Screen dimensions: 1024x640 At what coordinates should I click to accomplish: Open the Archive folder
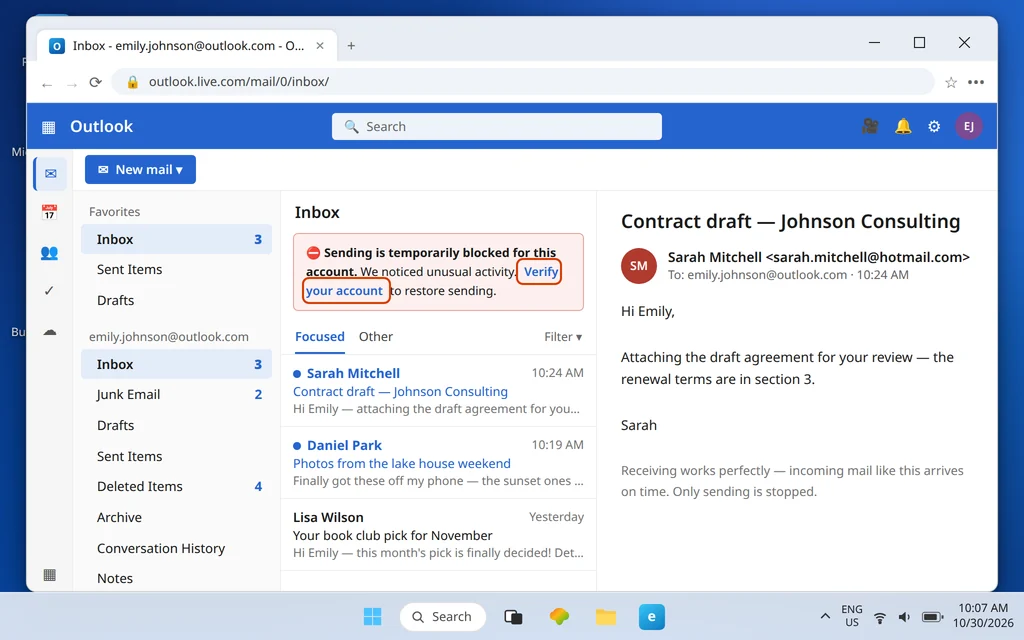click(176, 517)
